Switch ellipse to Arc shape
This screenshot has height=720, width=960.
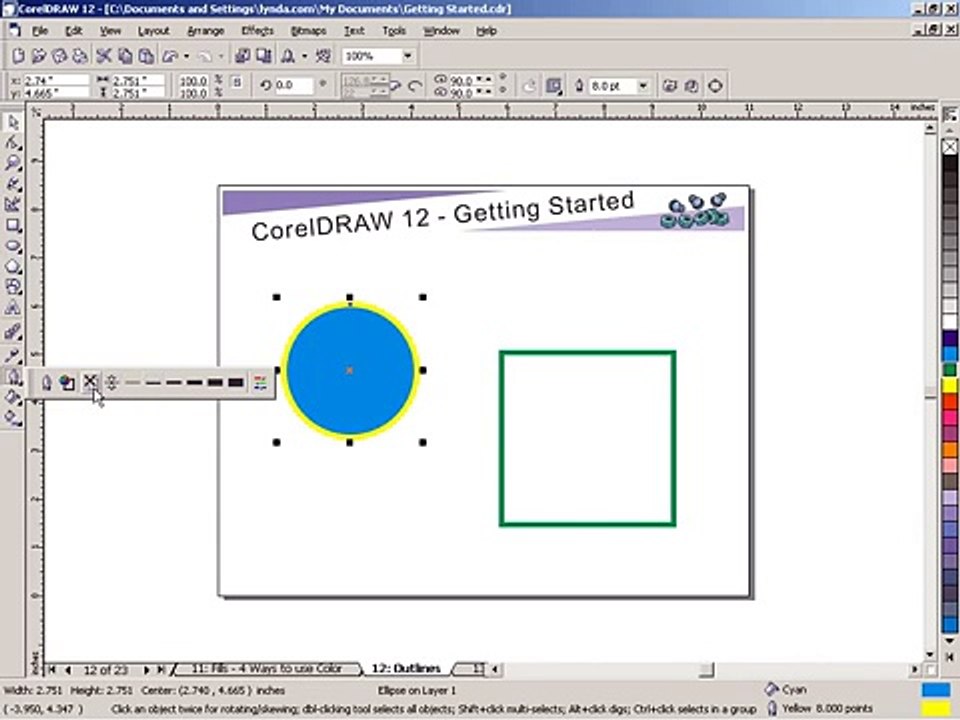(415, 86)
